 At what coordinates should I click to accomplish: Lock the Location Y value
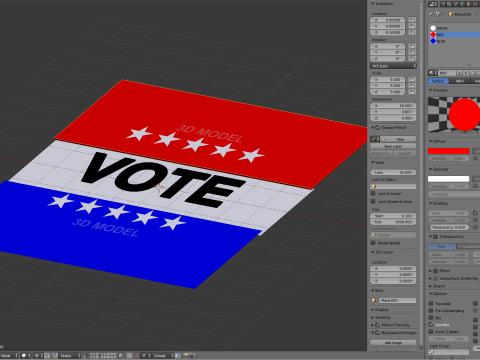(412, 26)
